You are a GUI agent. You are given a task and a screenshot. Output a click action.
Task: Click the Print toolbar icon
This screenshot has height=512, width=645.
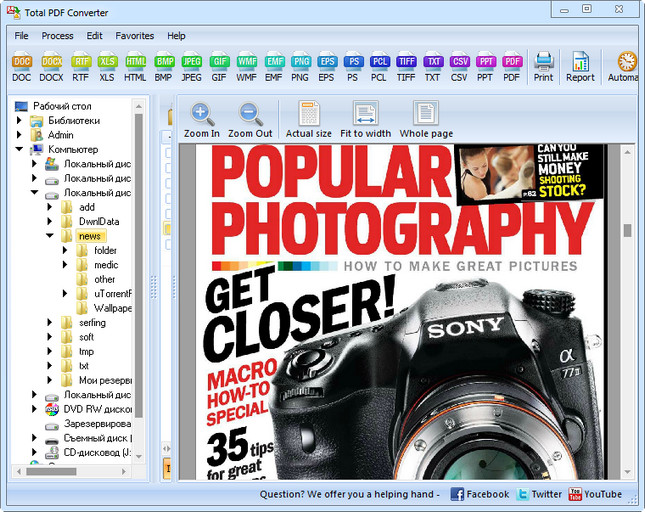tap(543, 67)
